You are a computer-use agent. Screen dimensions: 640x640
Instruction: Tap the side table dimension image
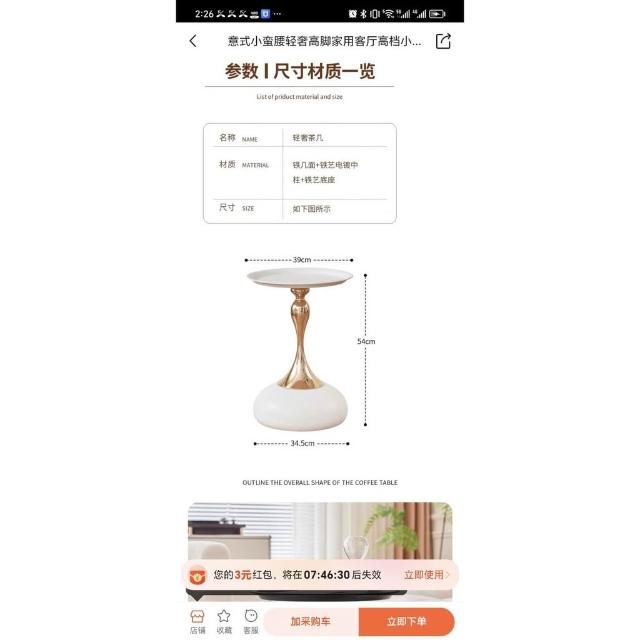tap(309, 351)
